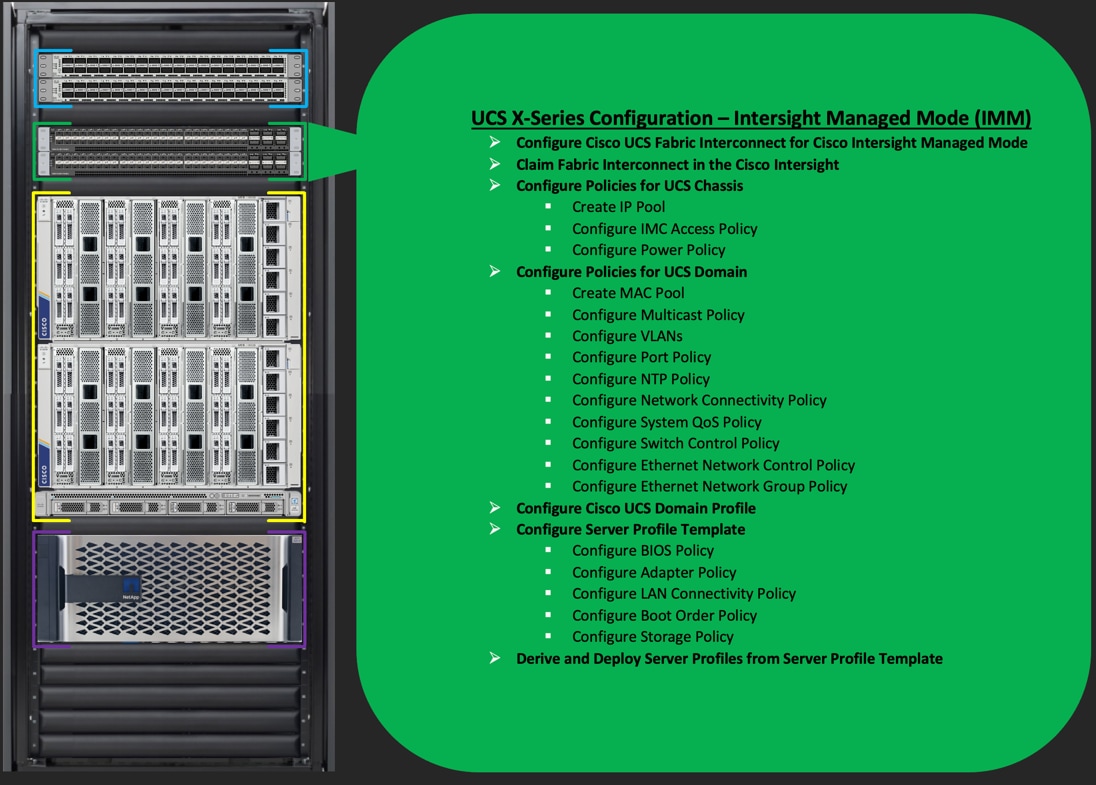
Task: Select "Configure Network Connectivity Policy" item
Action: pos(699,400)
